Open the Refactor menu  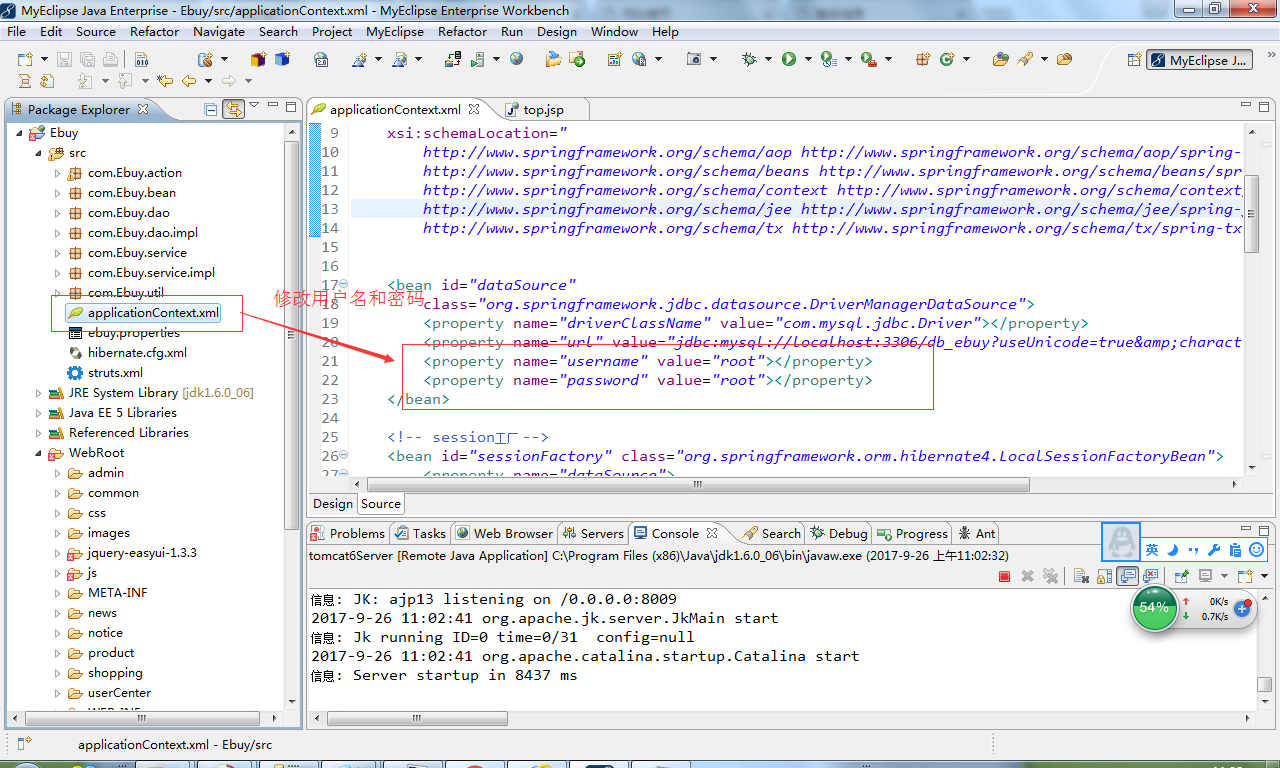tap(154, 32)
